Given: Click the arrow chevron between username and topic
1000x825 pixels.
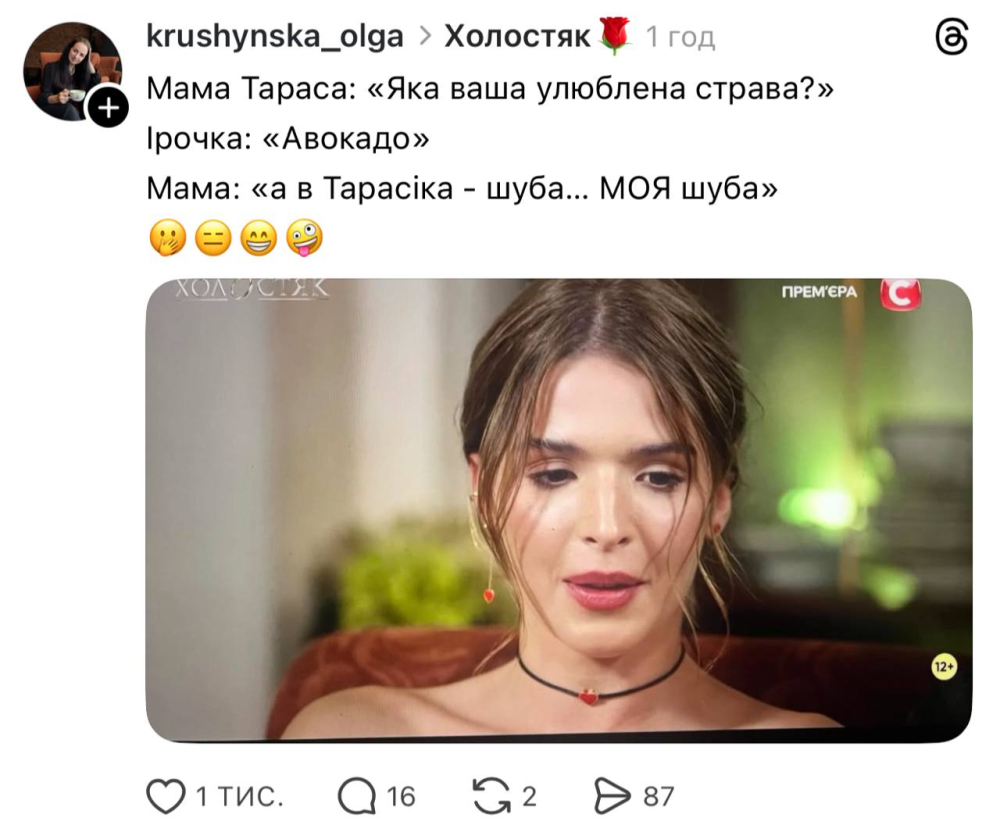Looking at the screenshot, I should 425,37.
